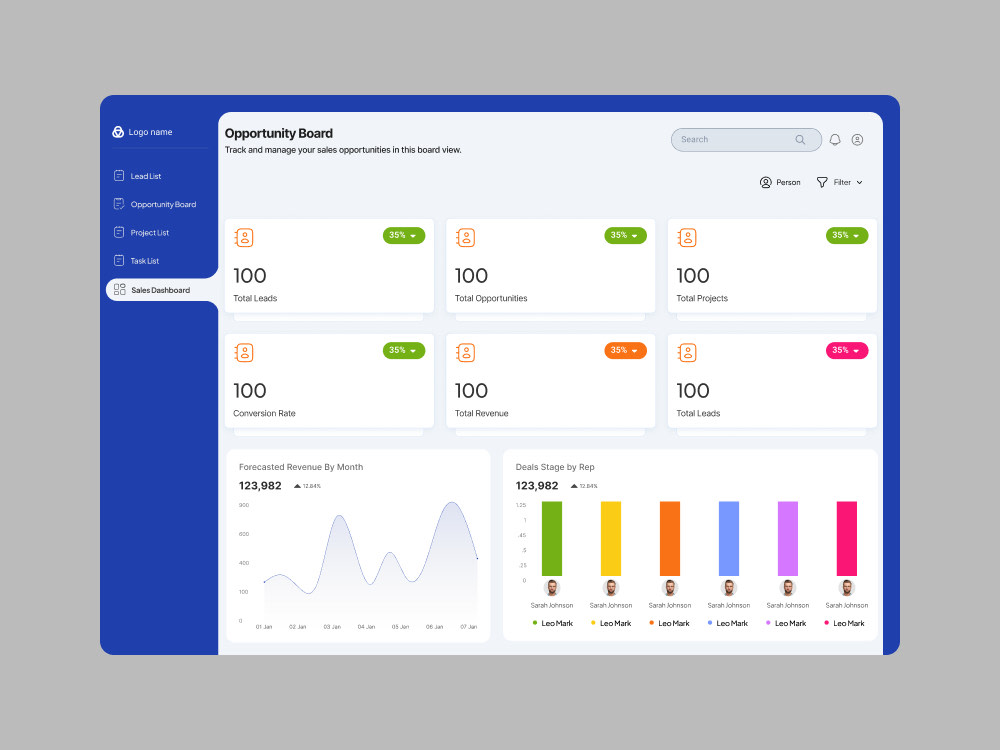Open orange 35% dropdown on Total Revenue card

click(x=625, y=350)
